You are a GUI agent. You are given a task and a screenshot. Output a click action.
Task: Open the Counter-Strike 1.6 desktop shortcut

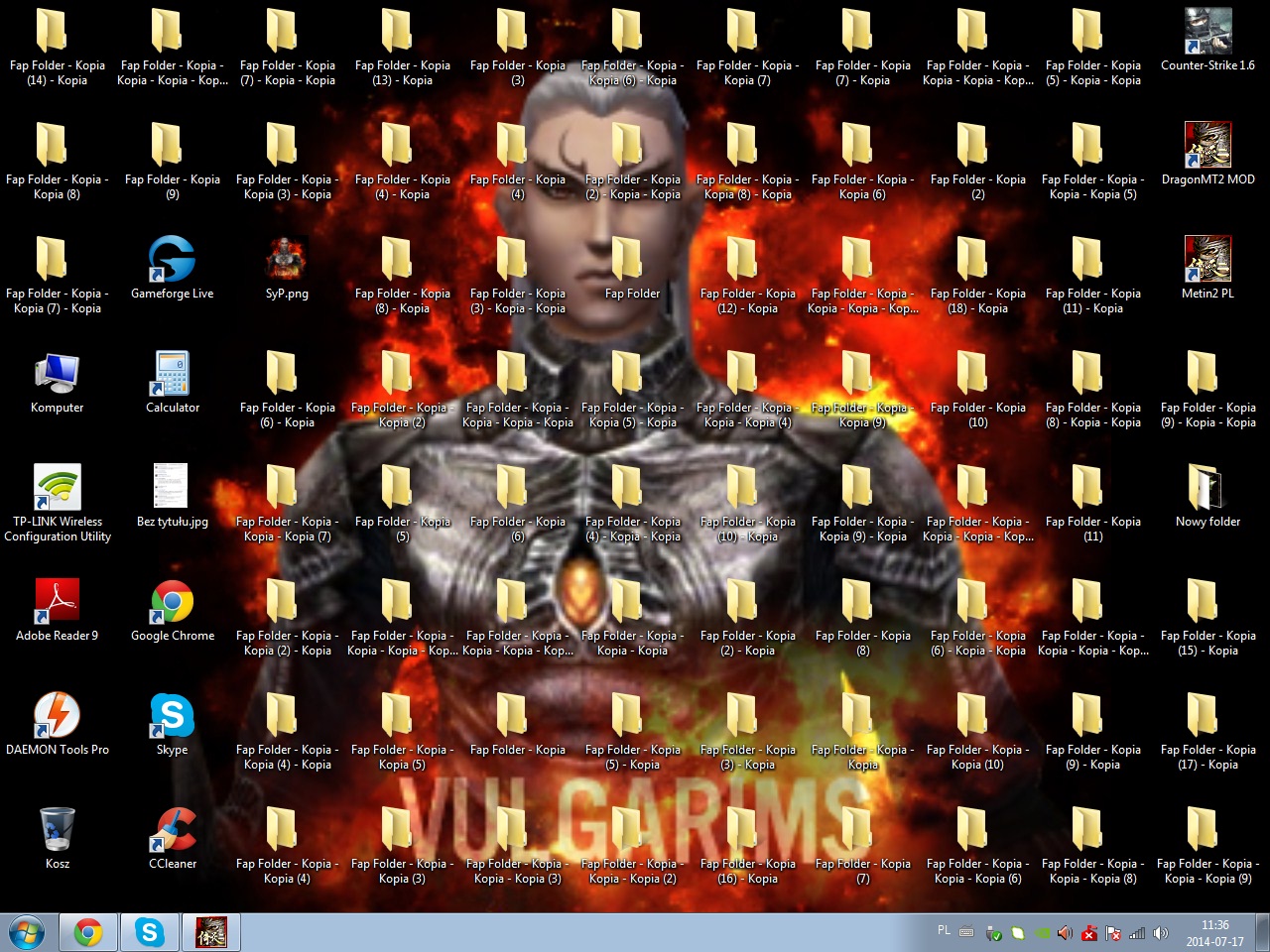pos(1207,40)
